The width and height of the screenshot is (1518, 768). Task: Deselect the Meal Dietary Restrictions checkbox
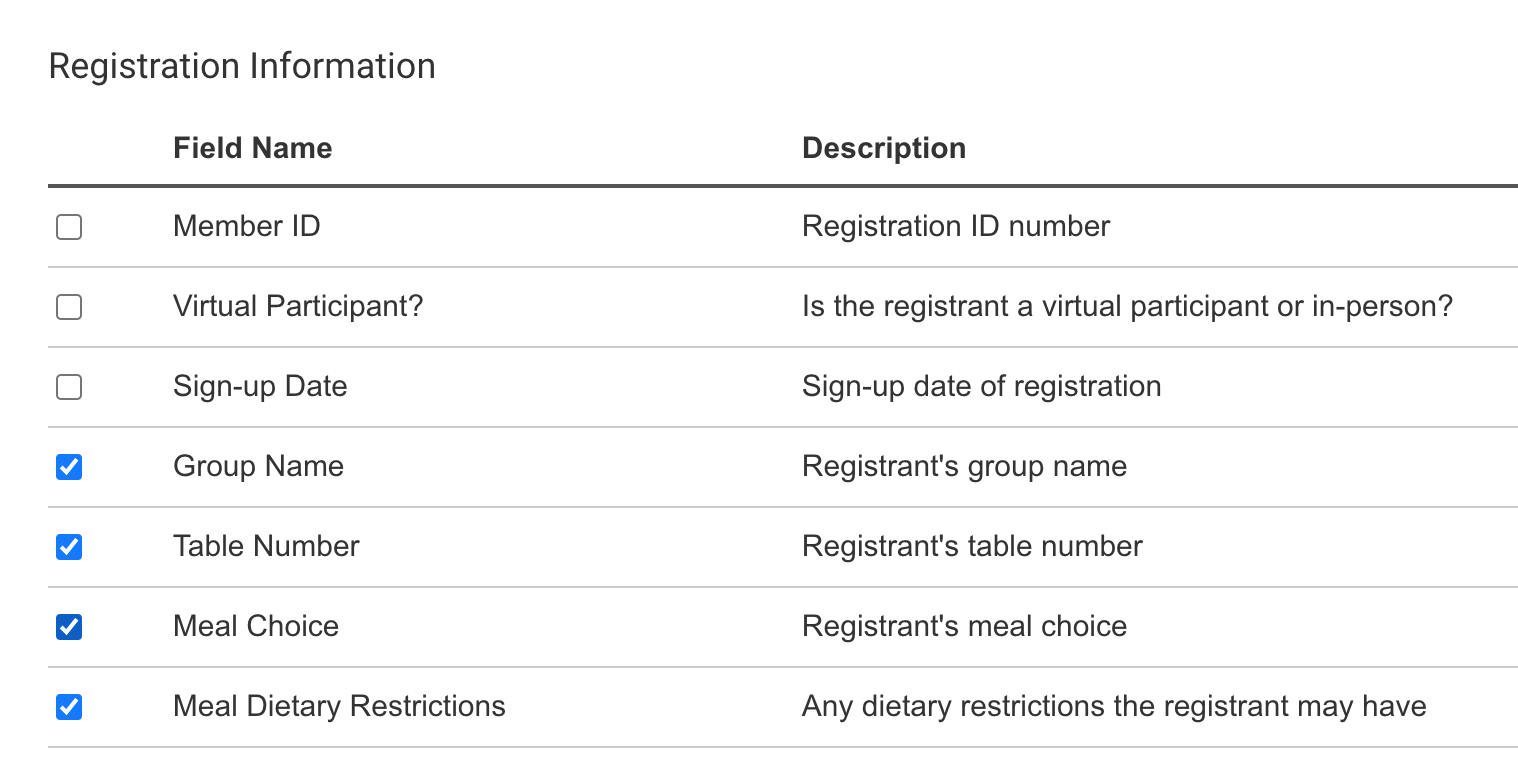click(x=69, y=707)
